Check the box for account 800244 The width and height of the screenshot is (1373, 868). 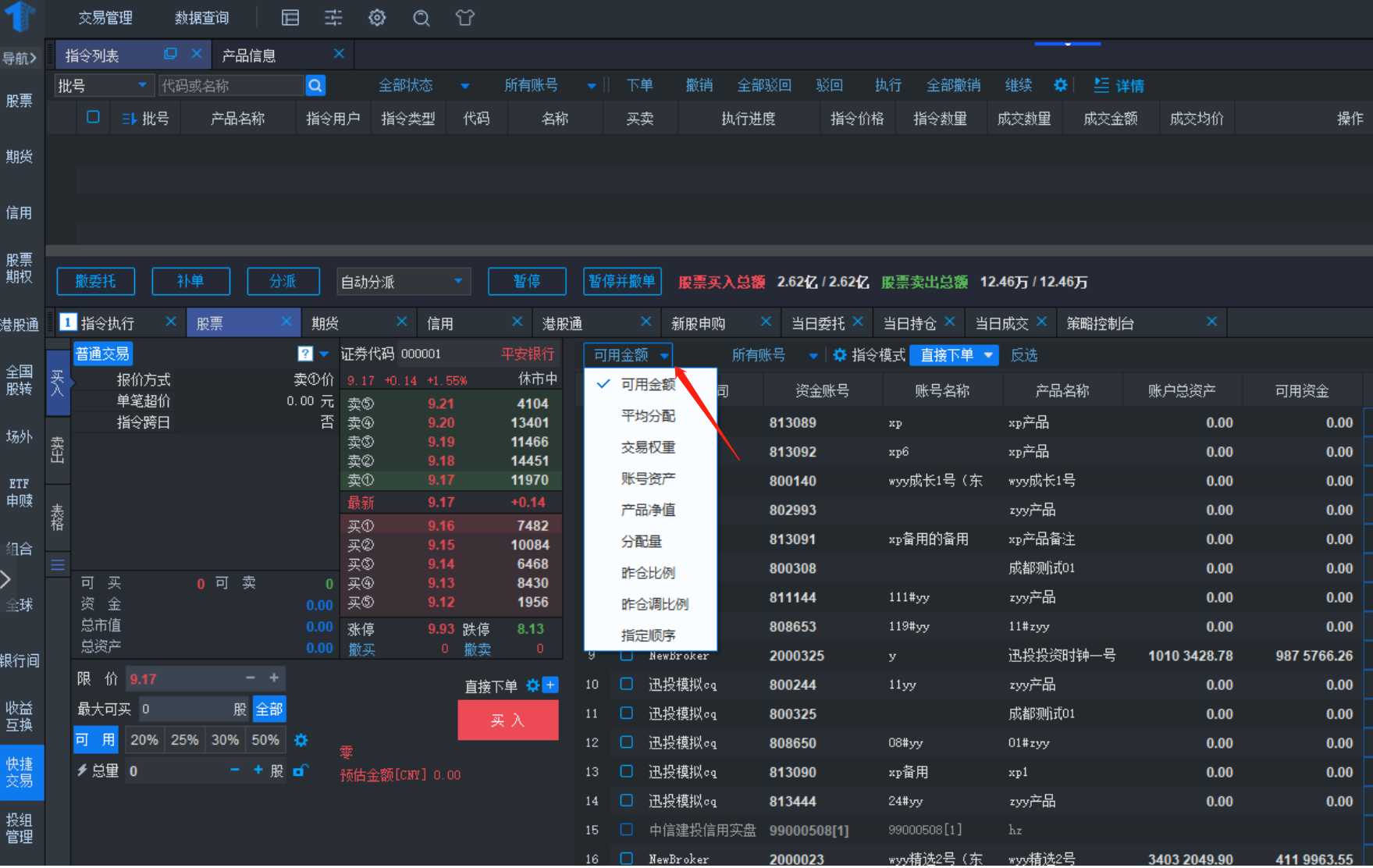(x=626, y=685)
